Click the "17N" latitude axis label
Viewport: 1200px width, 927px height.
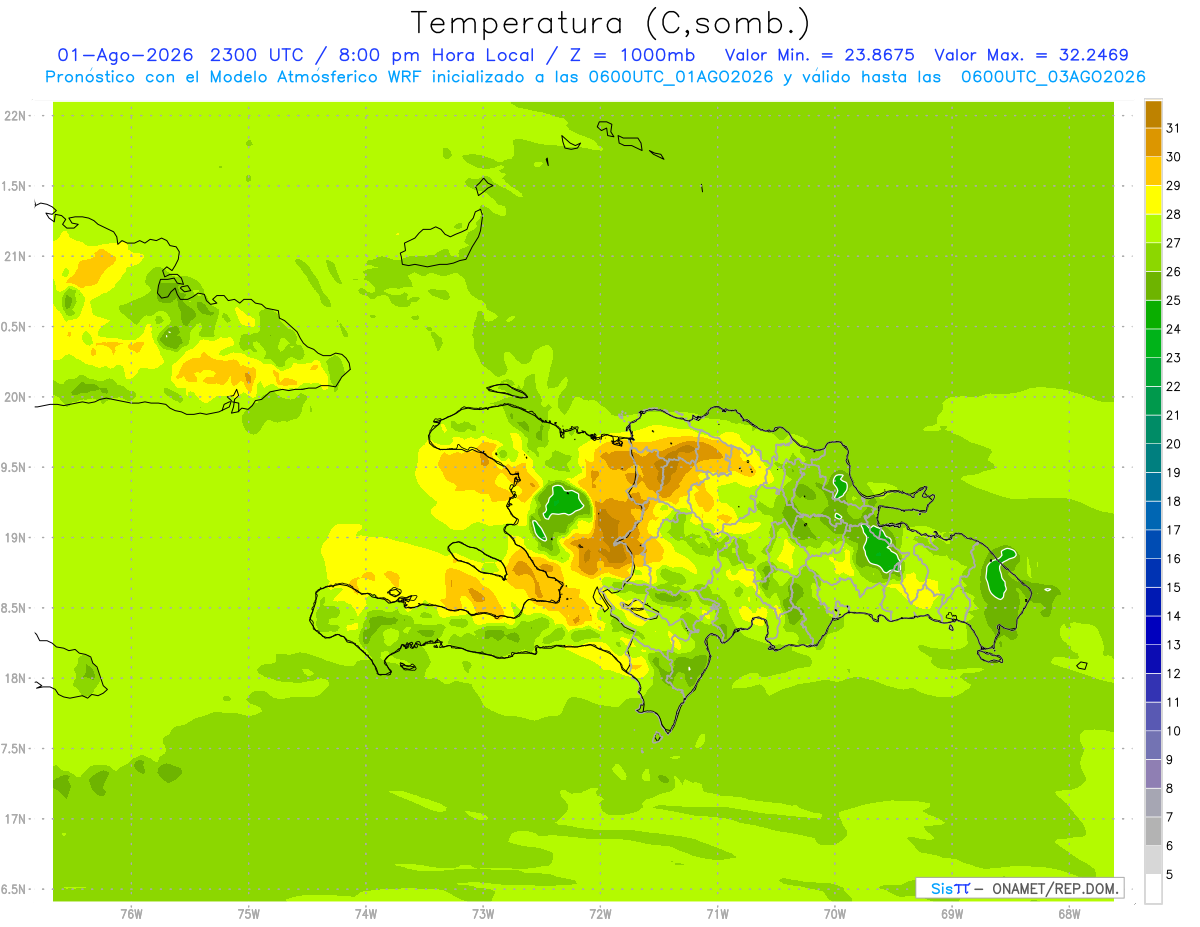coord(16,819)
